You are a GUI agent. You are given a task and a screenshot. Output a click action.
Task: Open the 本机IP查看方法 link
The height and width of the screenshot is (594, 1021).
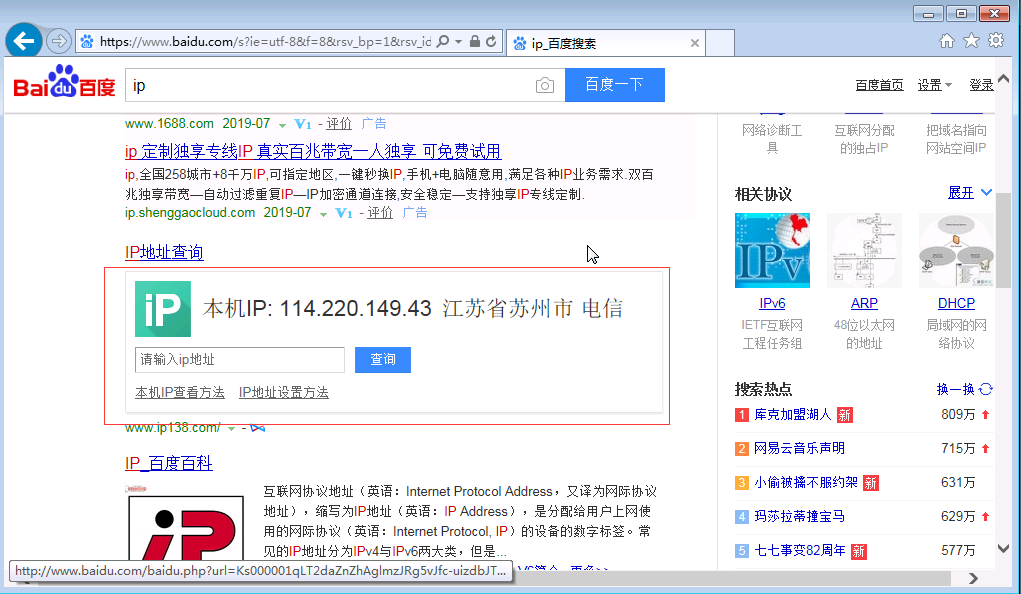tap(180, 393)
